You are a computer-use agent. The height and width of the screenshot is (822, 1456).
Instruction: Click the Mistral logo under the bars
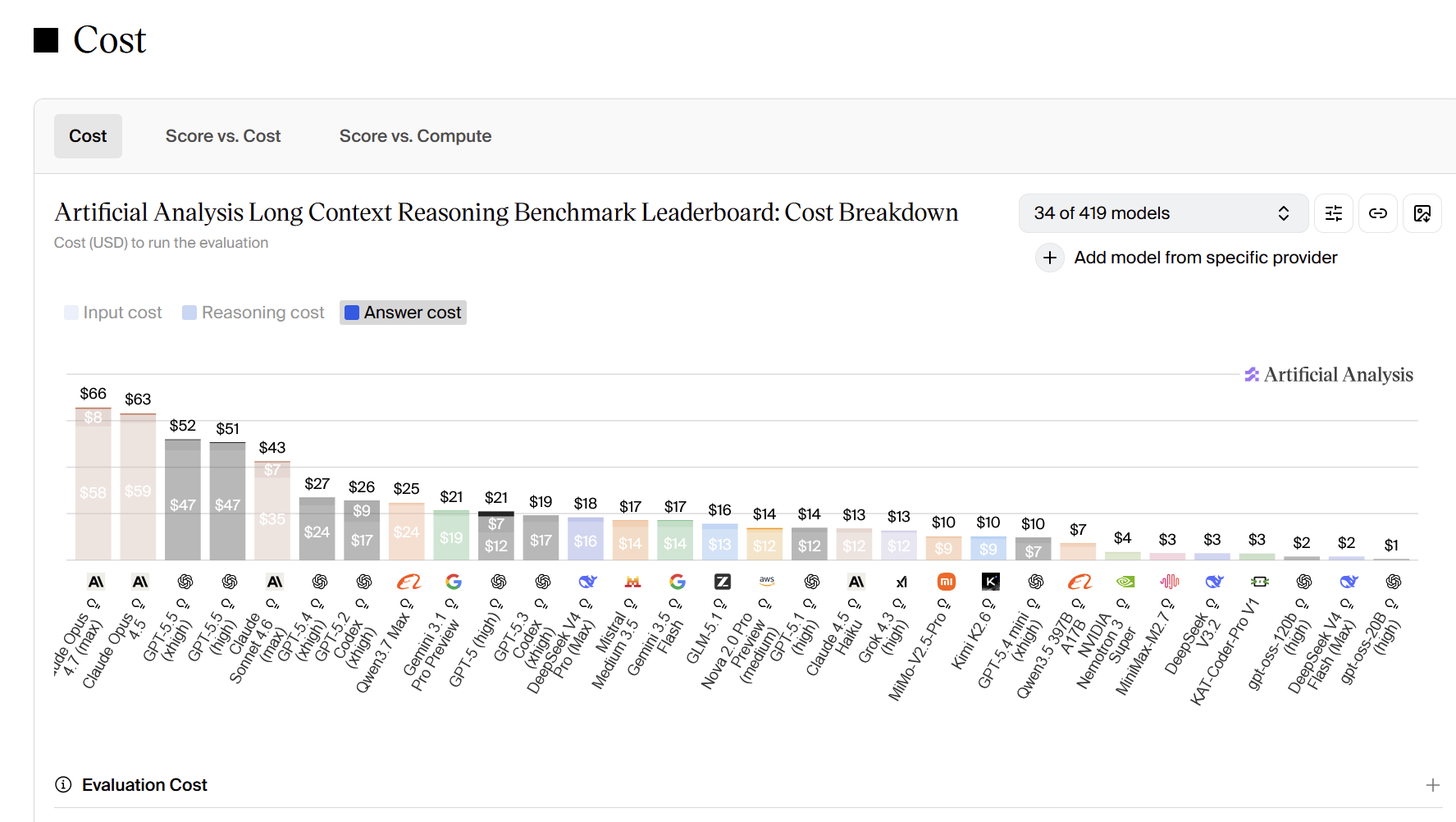[632, 582]
